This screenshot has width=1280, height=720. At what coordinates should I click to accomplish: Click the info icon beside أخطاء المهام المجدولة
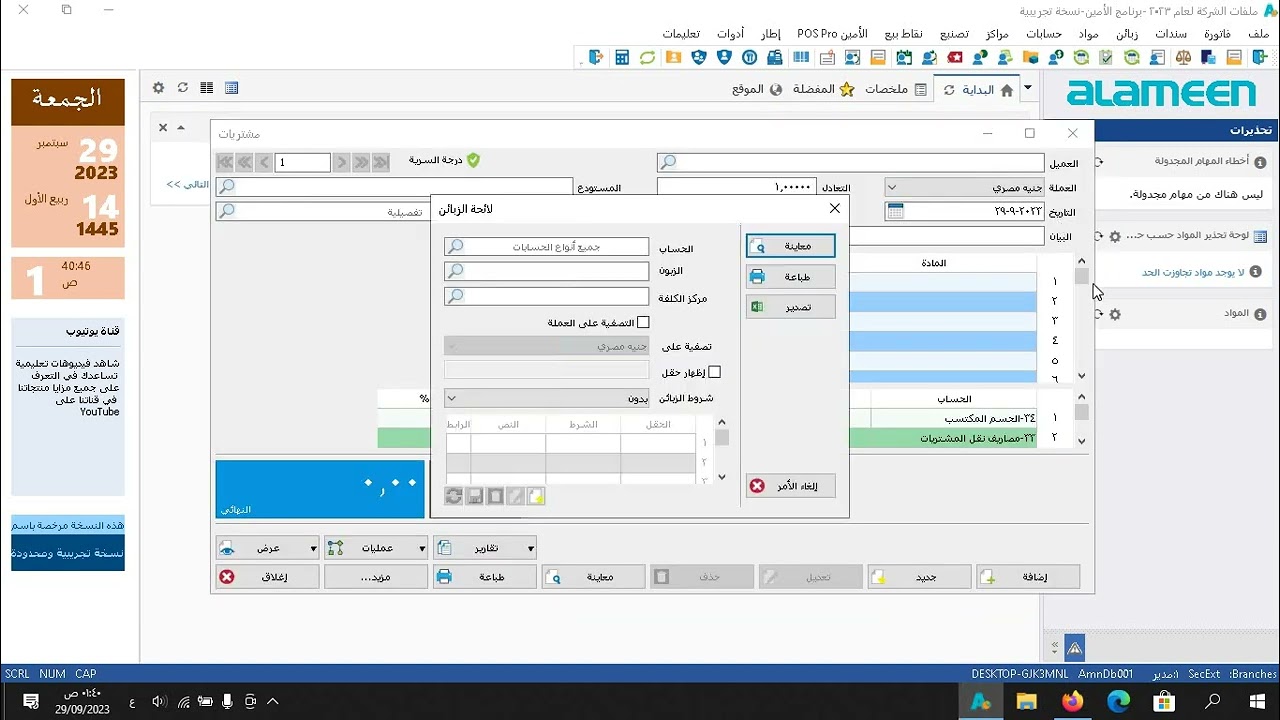(x=1260, y=162)
